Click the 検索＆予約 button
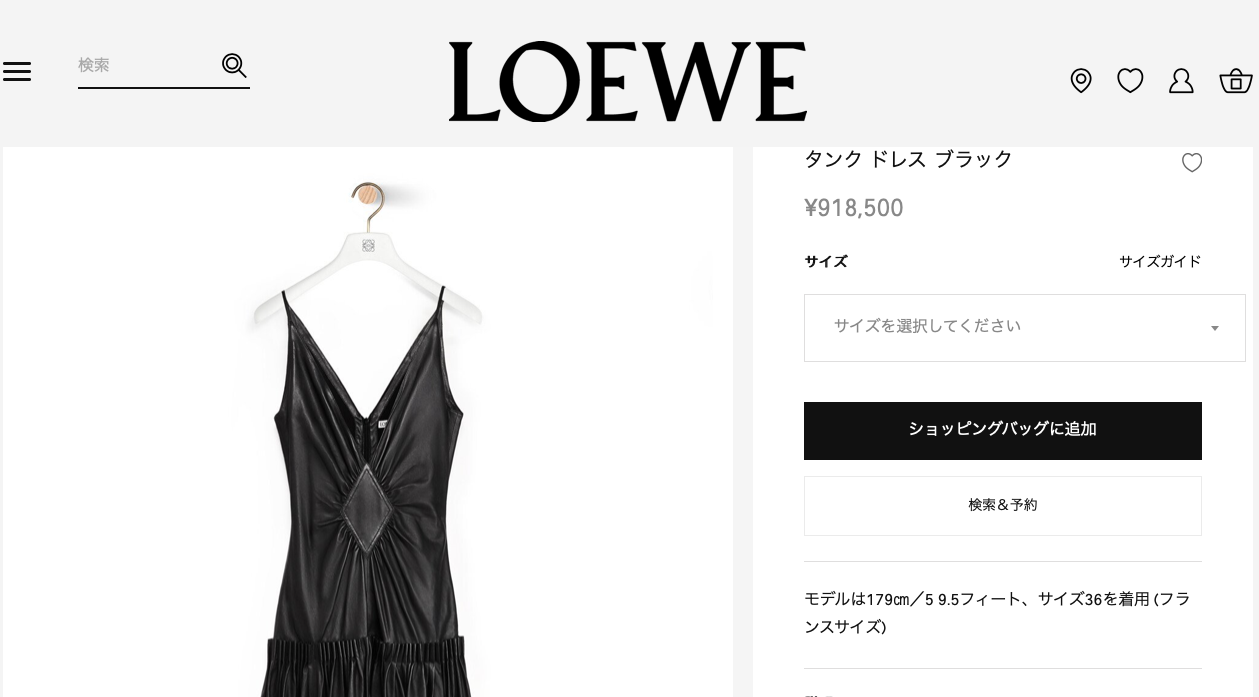 coord(1003,506)
